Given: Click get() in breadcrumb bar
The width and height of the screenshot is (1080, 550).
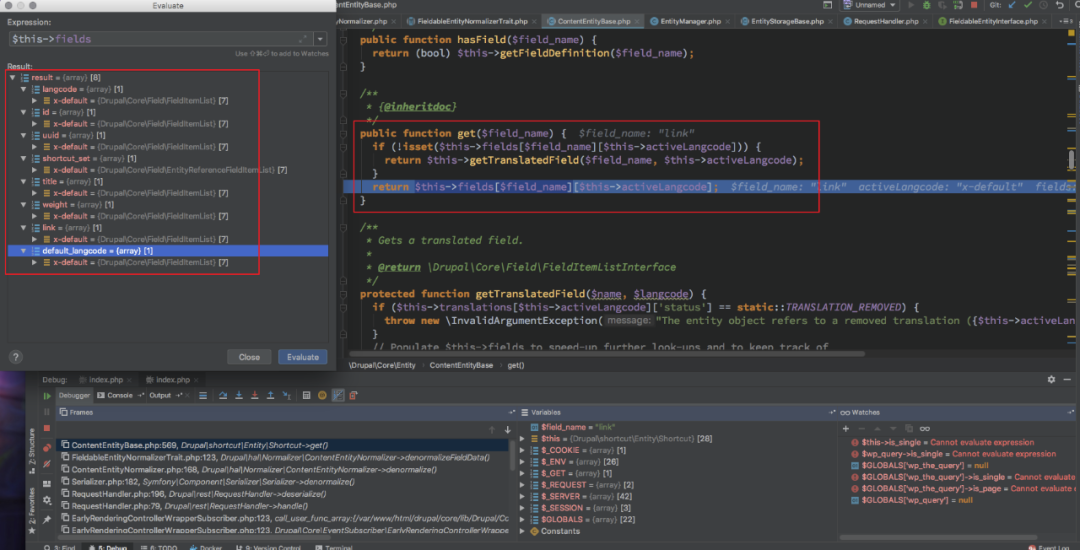Looking at the screenshot, I should (x=516, y=366).
